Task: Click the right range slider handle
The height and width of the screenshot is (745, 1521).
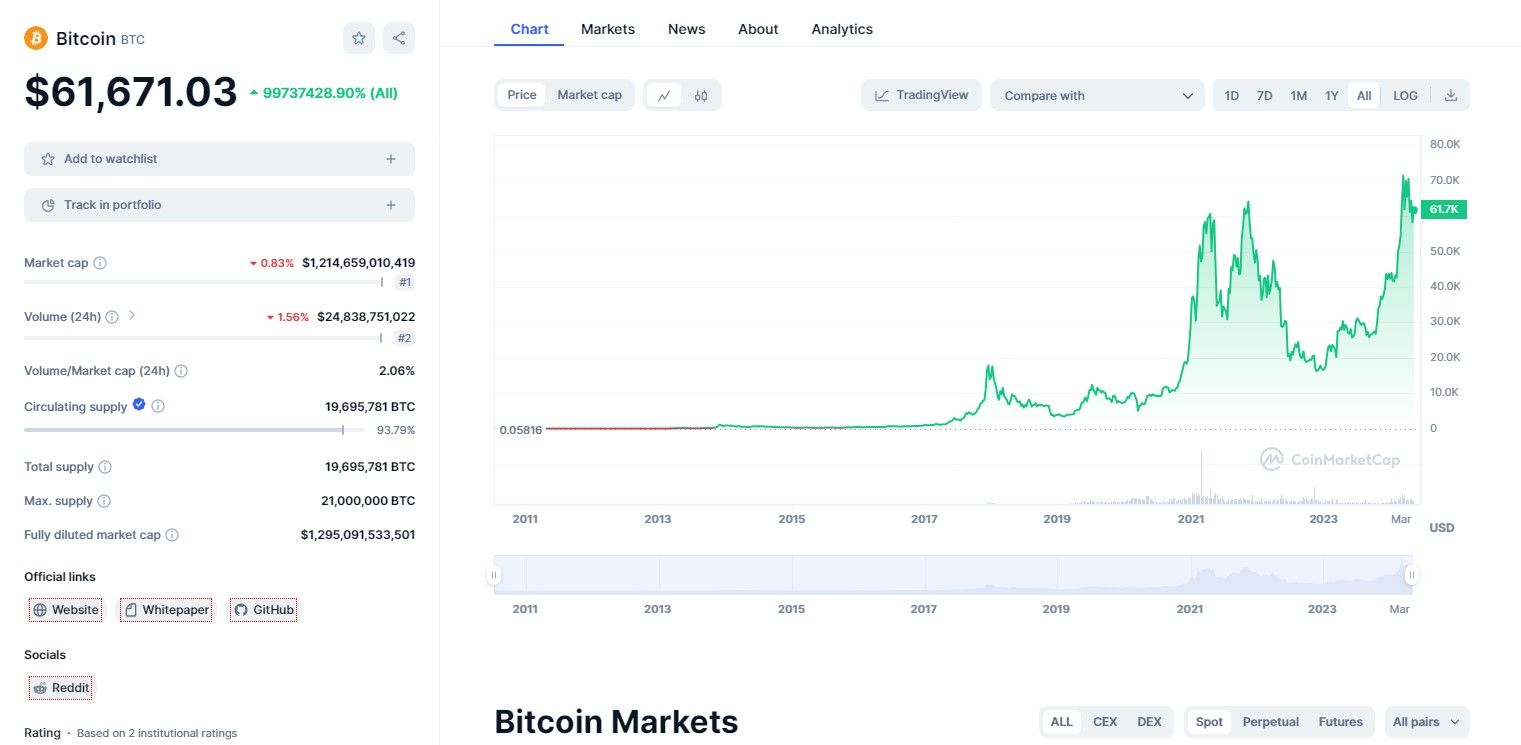Action: click(1412, 575)
